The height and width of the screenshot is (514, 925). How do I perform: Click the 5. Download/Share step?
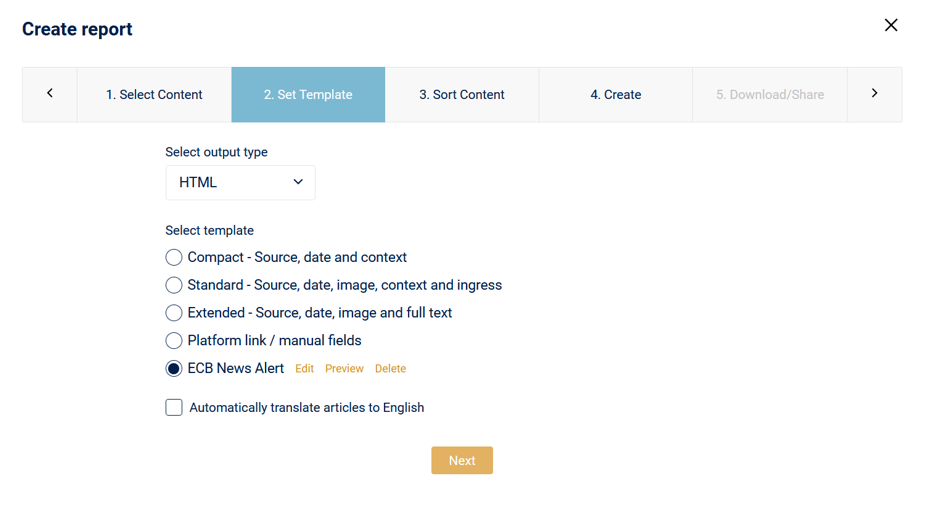tap(770, 94)
